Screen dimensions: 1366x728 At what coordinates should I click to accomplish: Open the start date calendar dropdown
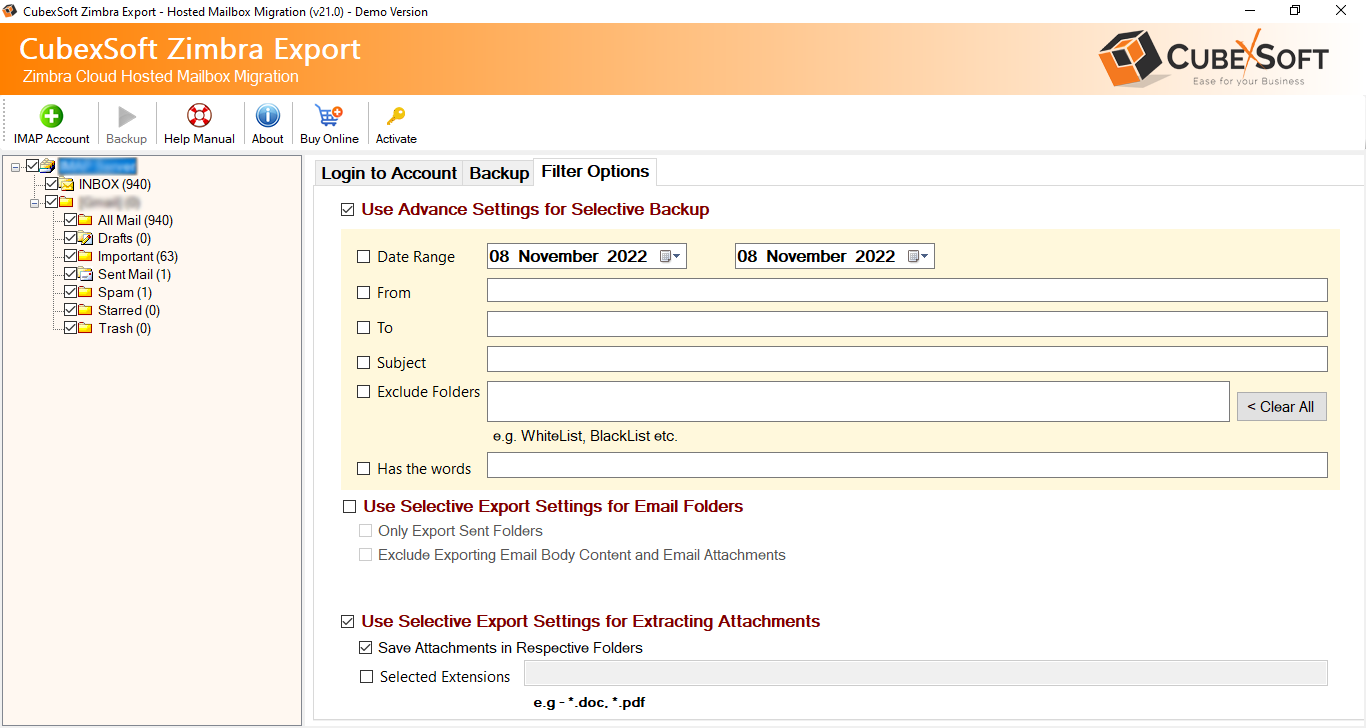point(670,257)
